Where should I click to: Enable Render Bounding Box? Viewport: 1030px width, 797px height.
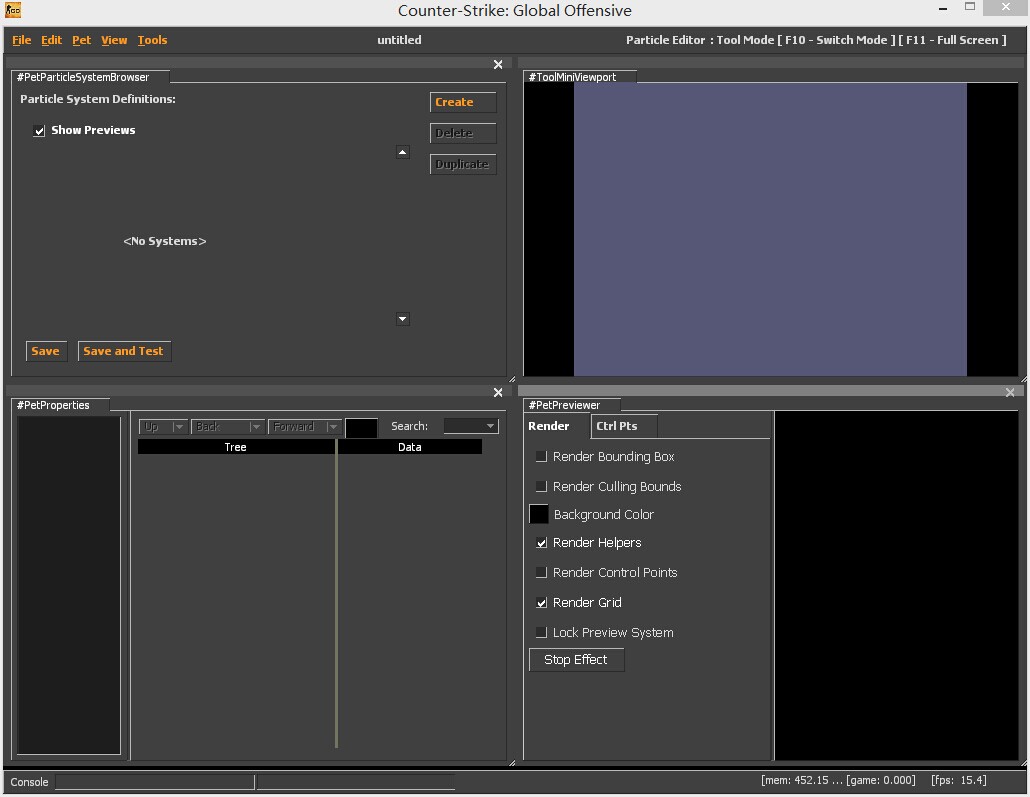point(541,456)
